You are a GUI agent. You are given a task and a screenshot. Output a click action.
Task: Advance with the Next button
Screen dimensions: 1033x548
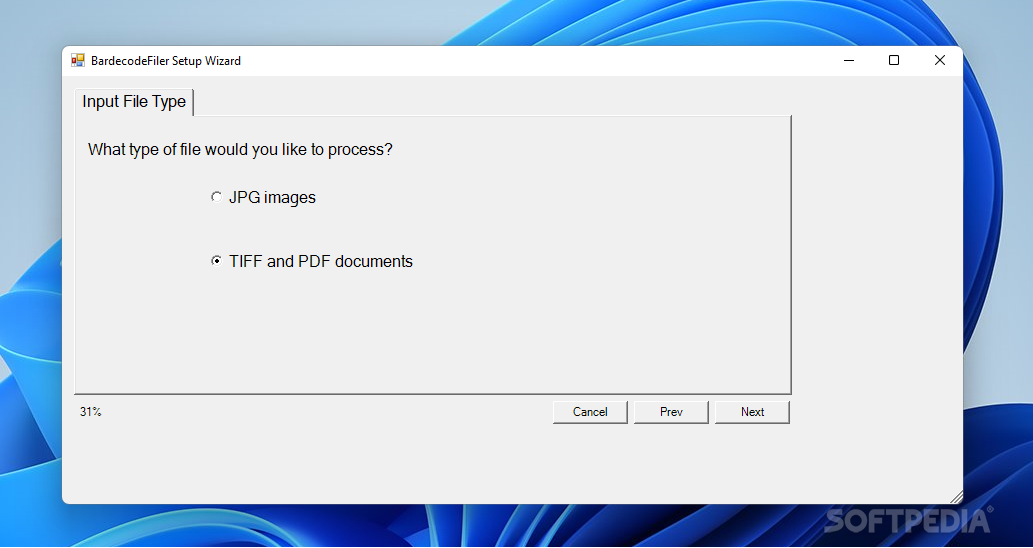click(x=752, y=412)
